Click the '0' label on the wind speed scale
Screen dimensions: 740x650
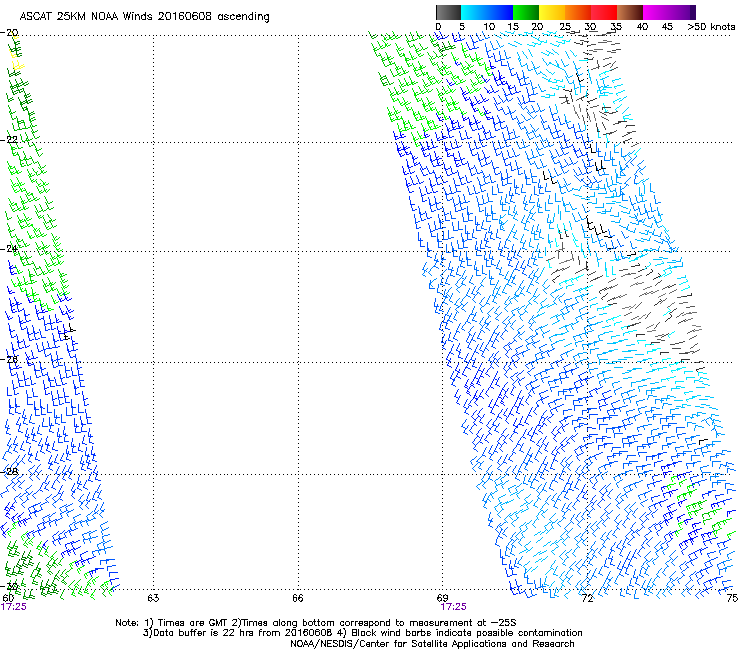coord(438,27)
